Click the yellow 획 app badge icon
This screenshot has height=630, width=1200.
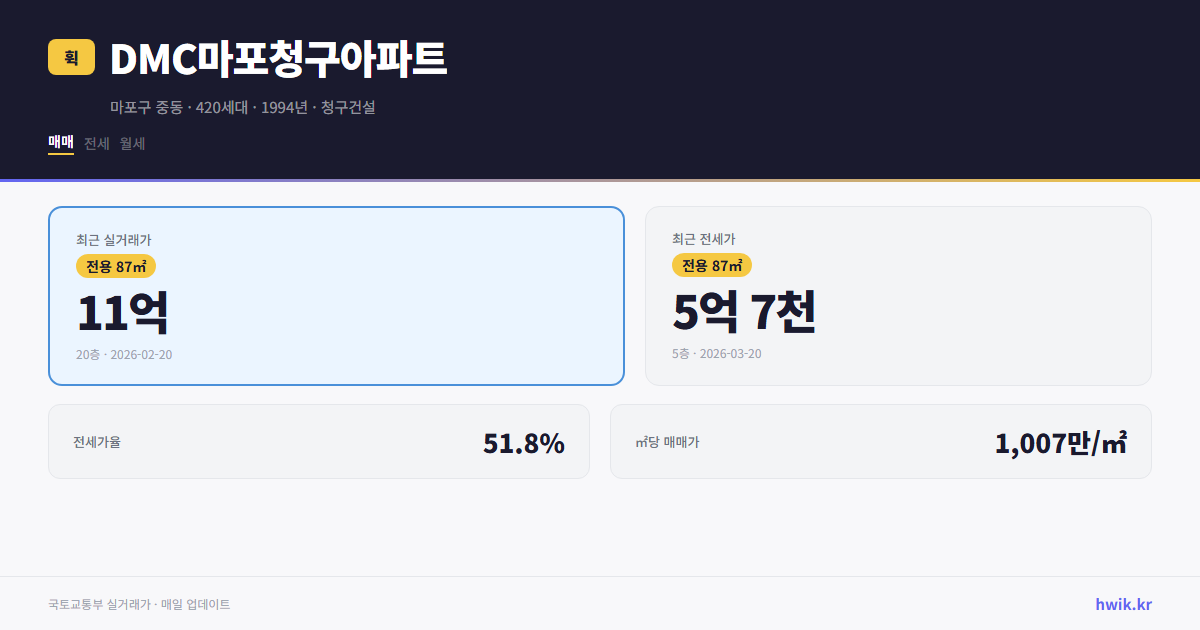(x=71, y=59)
